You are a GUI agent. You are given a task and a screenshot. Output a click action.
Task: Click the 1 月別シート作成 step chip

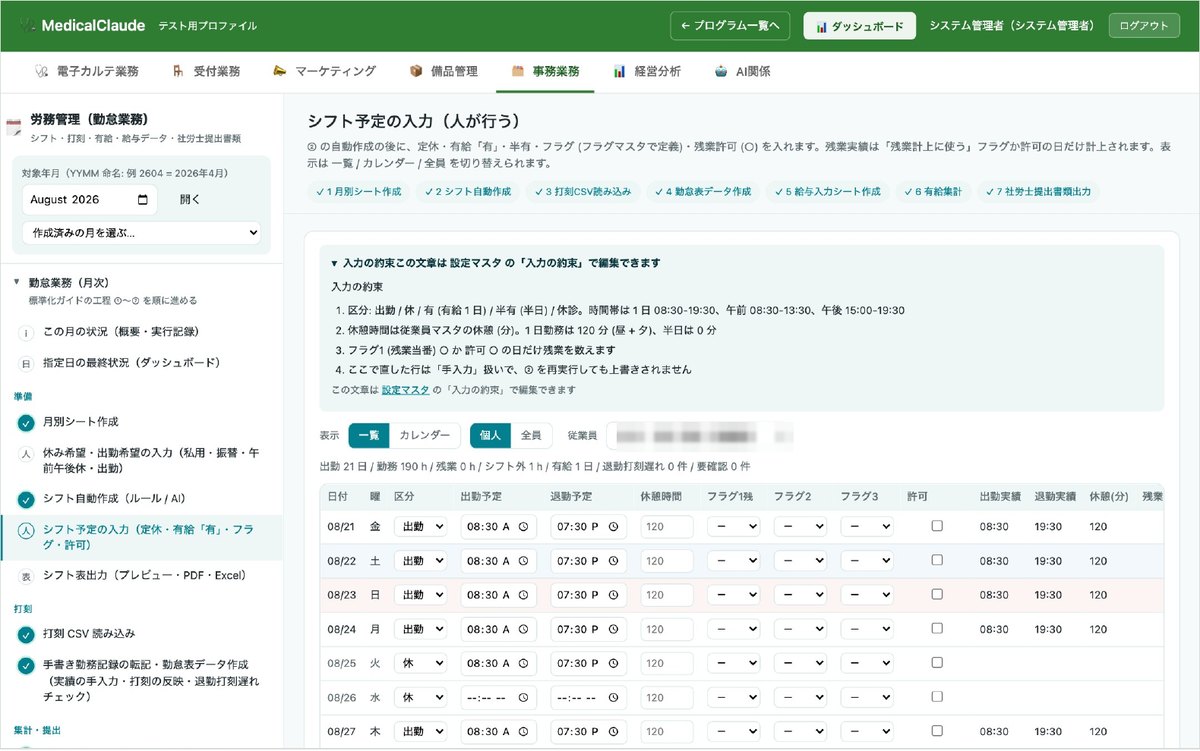click(x=358, y=191)
